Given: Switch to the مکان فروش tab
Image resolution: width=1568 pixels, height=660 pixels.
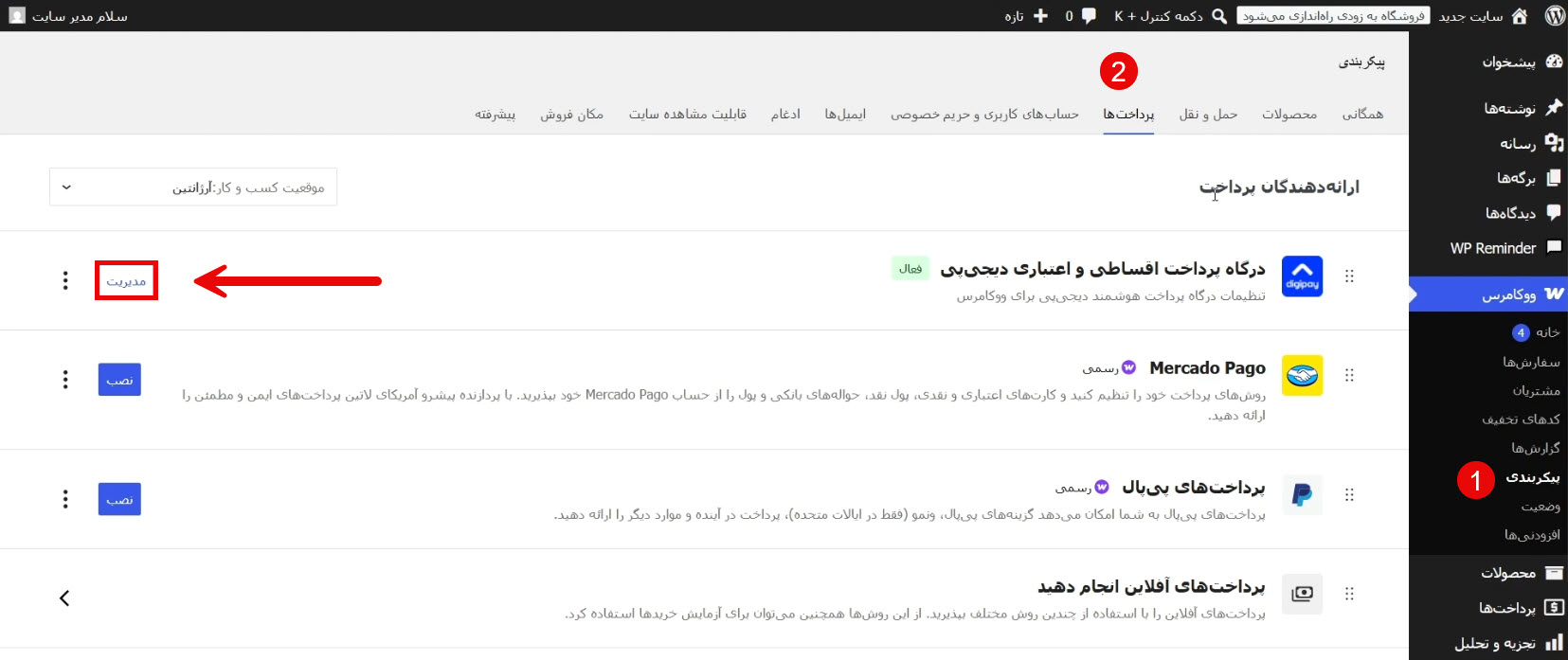Looking at the screenshot, I should pyautogui.click(x=571, y=115).
